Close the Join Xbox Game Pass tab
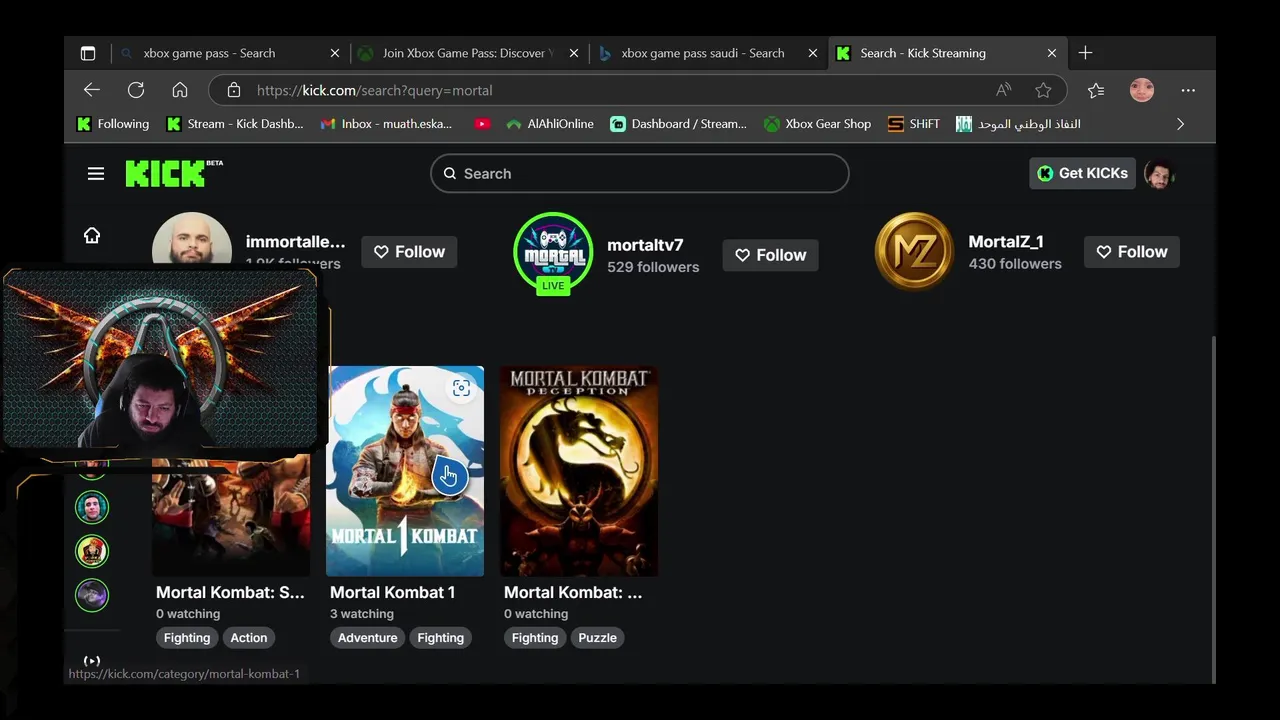1280x720 pixels. [574, 53]
